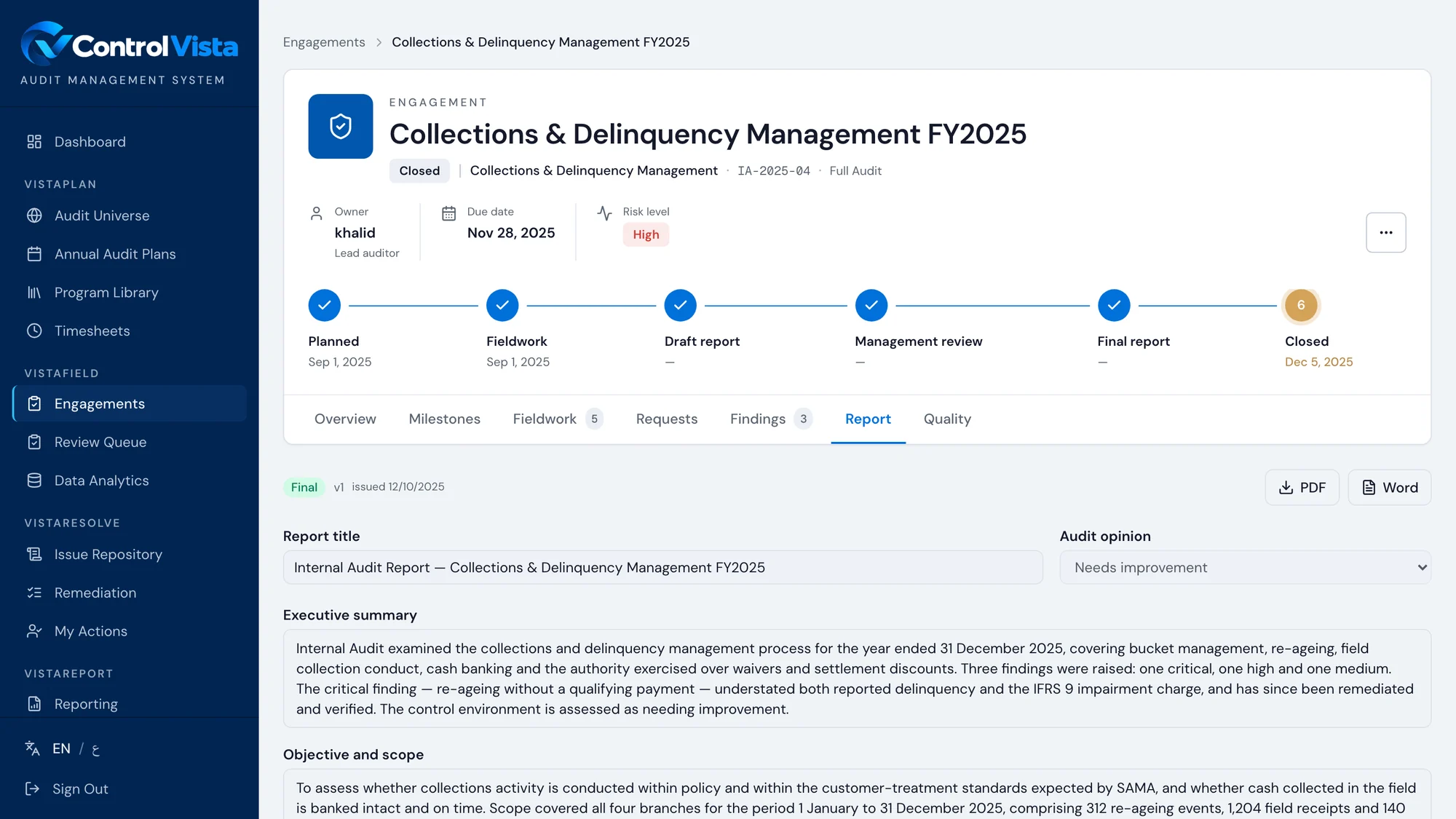The width and height of the screenshot is (1456, 819).
Task: Click the Engagements clipboard icon in sidebar
Action: coord(34,403)
